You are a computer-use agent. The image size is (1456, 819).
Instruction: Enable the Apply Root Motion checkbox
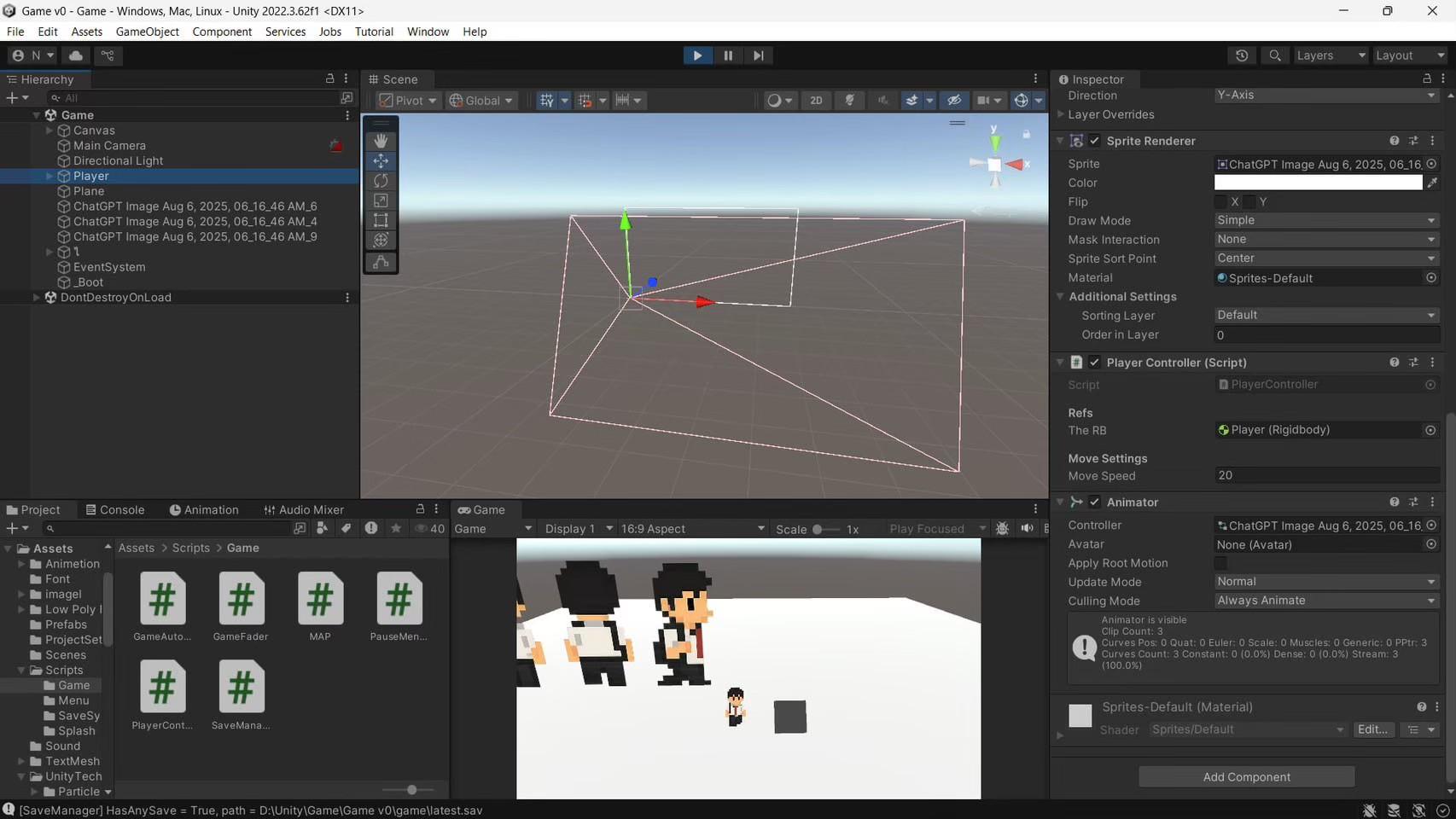pos(1220,563)
